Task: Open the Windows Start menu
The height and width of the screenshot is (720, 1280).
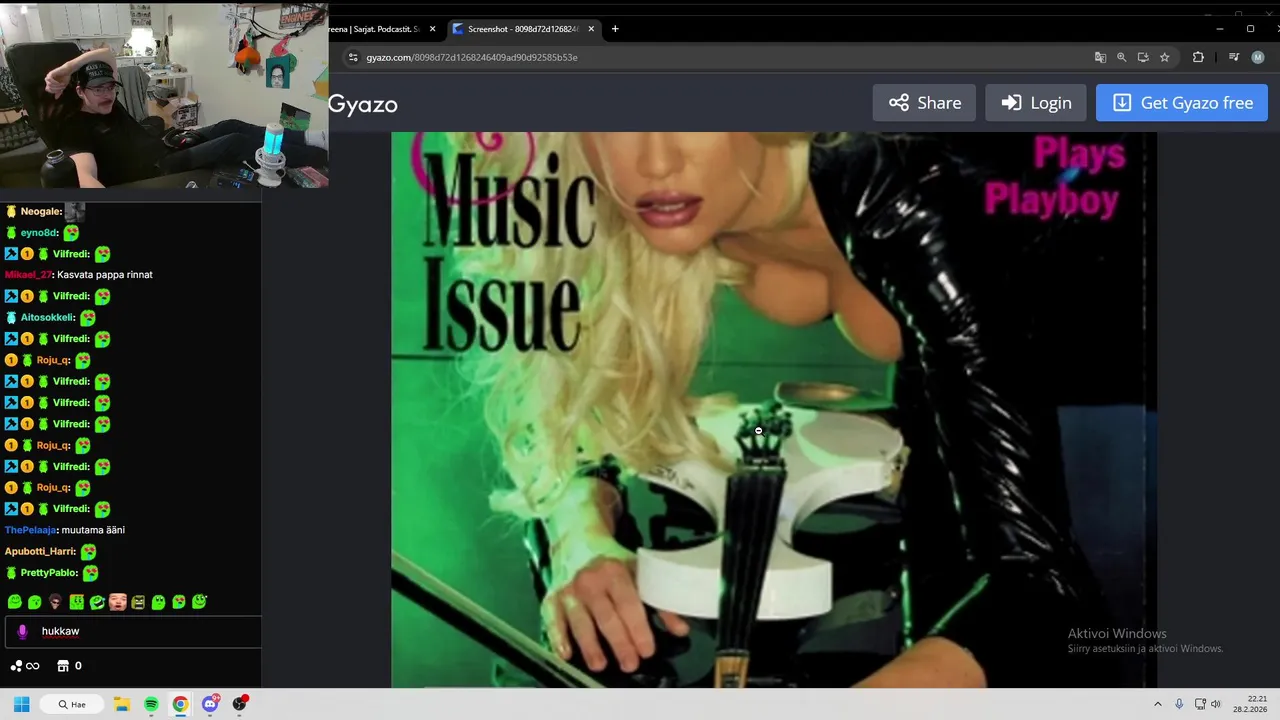Action: [21, 704]
